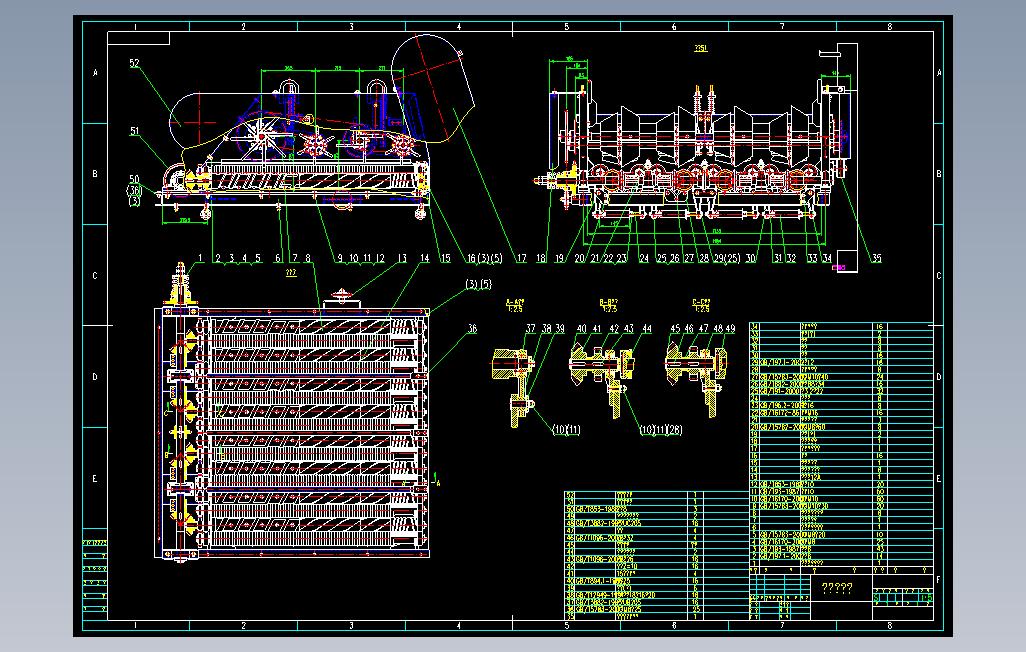Click zone letter C on the left border
Image resolution: width=1026 pixels, height=652 pixels.
tap(95, 276)
